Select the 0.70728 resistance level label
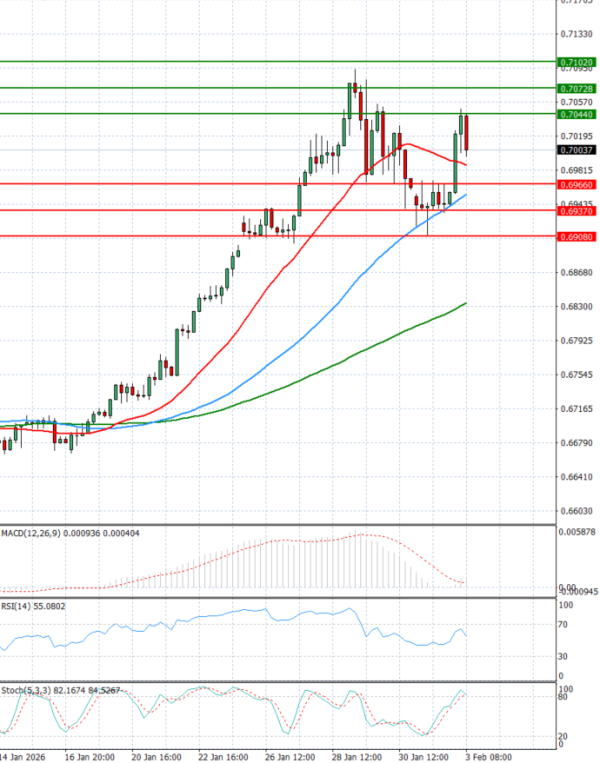 click(x=577, y=88)
